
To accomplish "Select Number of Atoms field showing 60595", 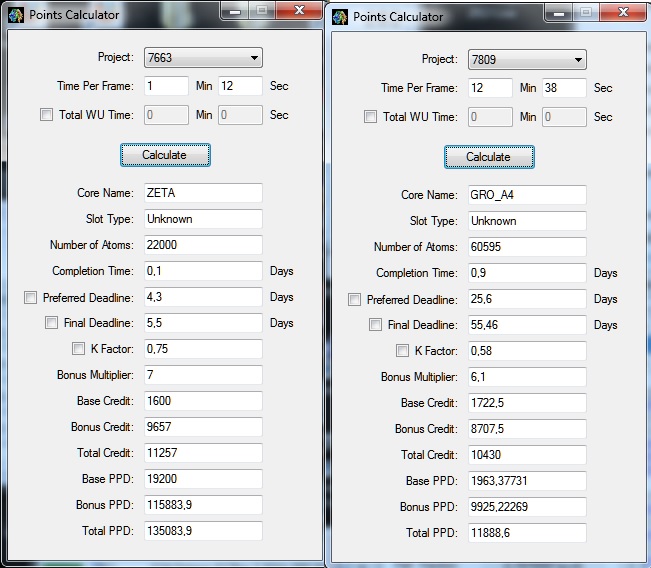I will tap(527, 247).
